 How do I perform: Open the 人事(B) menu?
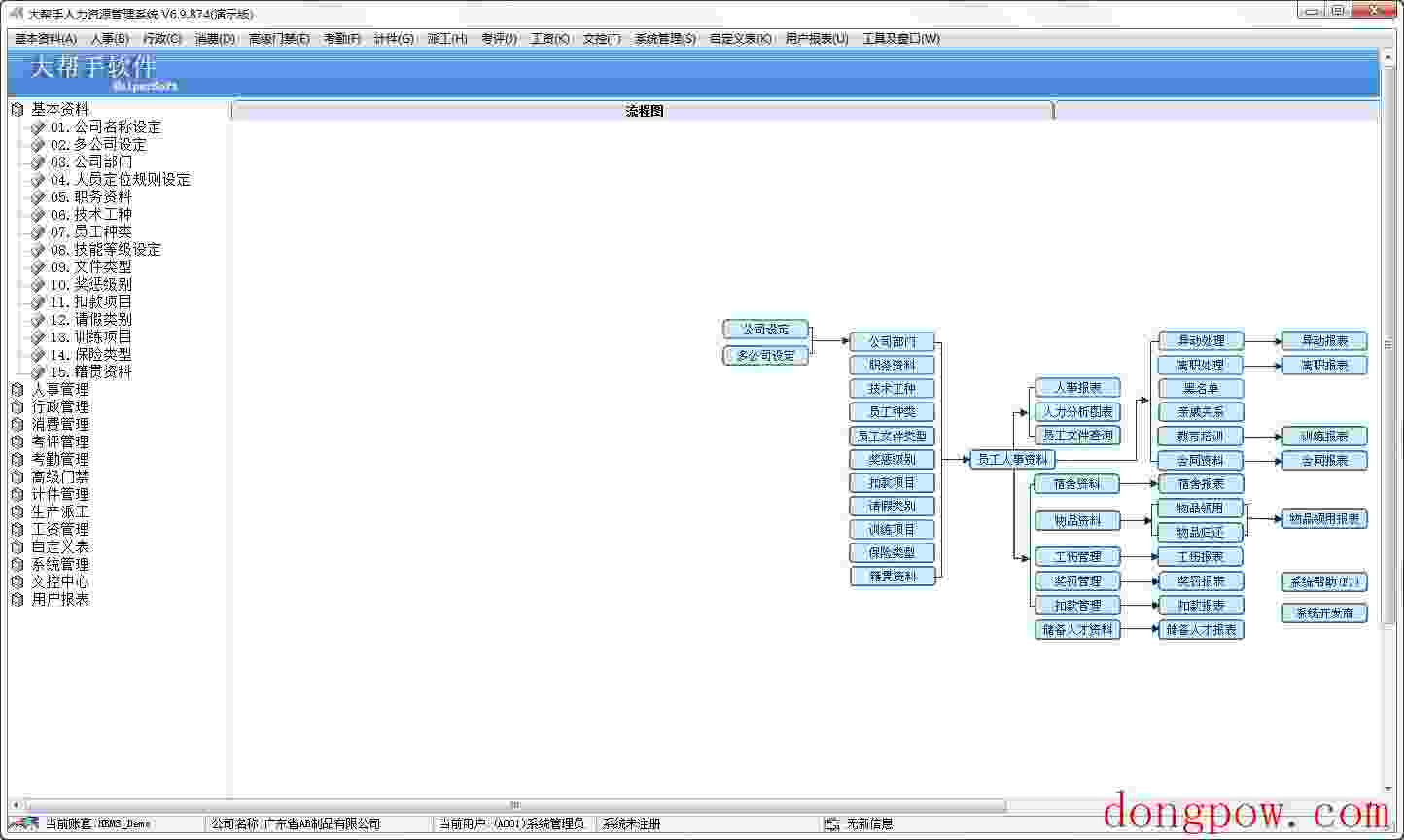109,39
